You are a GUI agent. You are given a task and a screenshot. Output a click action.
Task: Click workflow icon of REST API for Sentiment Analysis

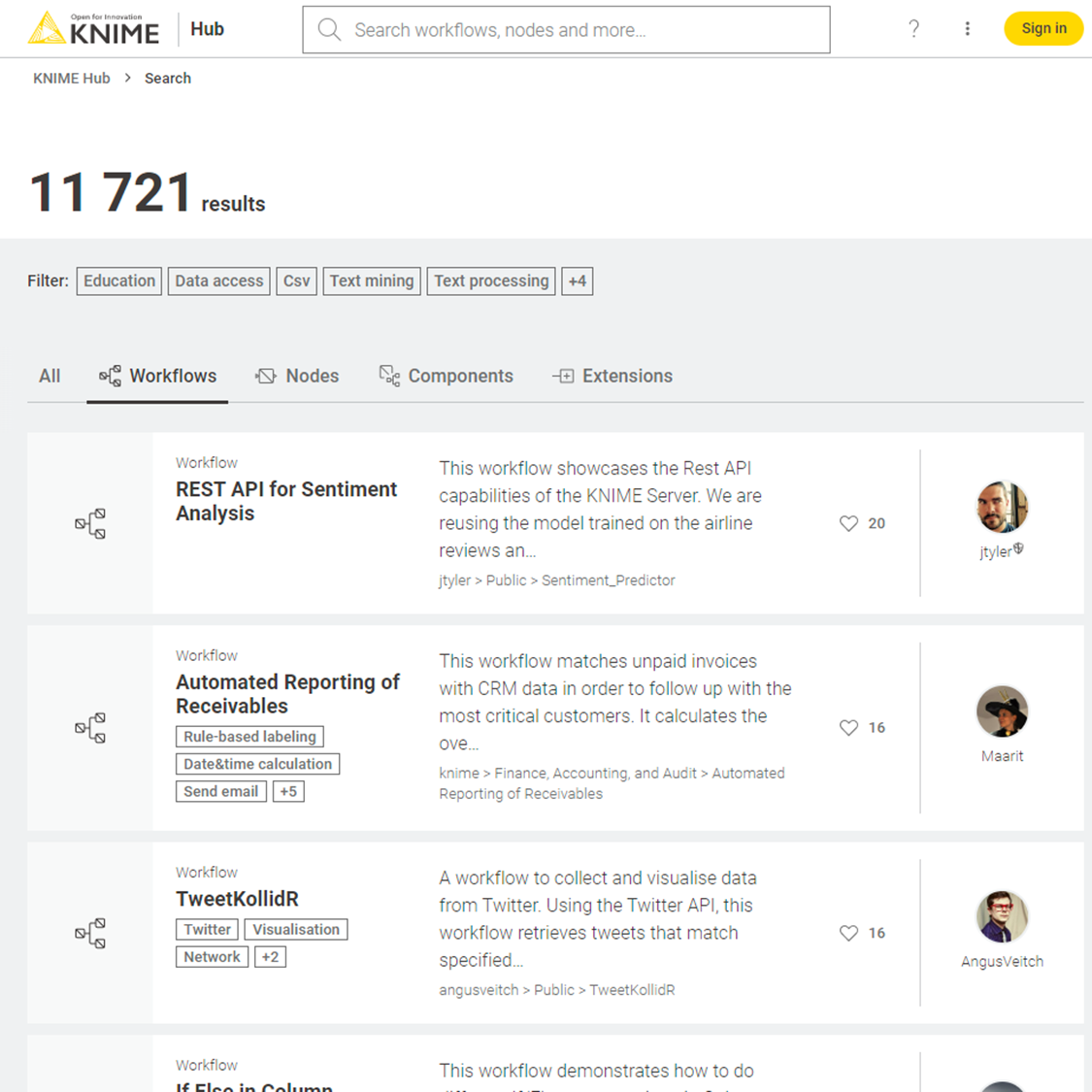click(90, 524)
